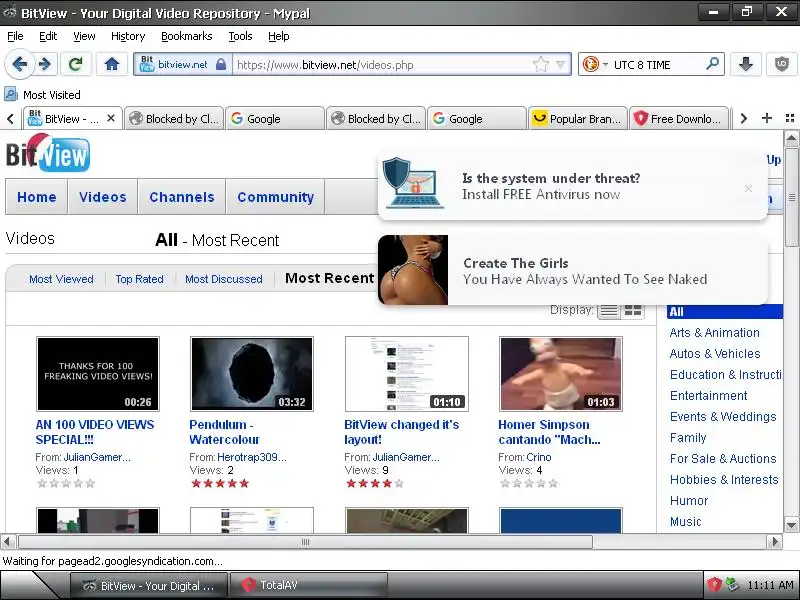Click the BitView site logo
Image resolution: width=800 pixels, height=600 pixels.
coord(47,153)
